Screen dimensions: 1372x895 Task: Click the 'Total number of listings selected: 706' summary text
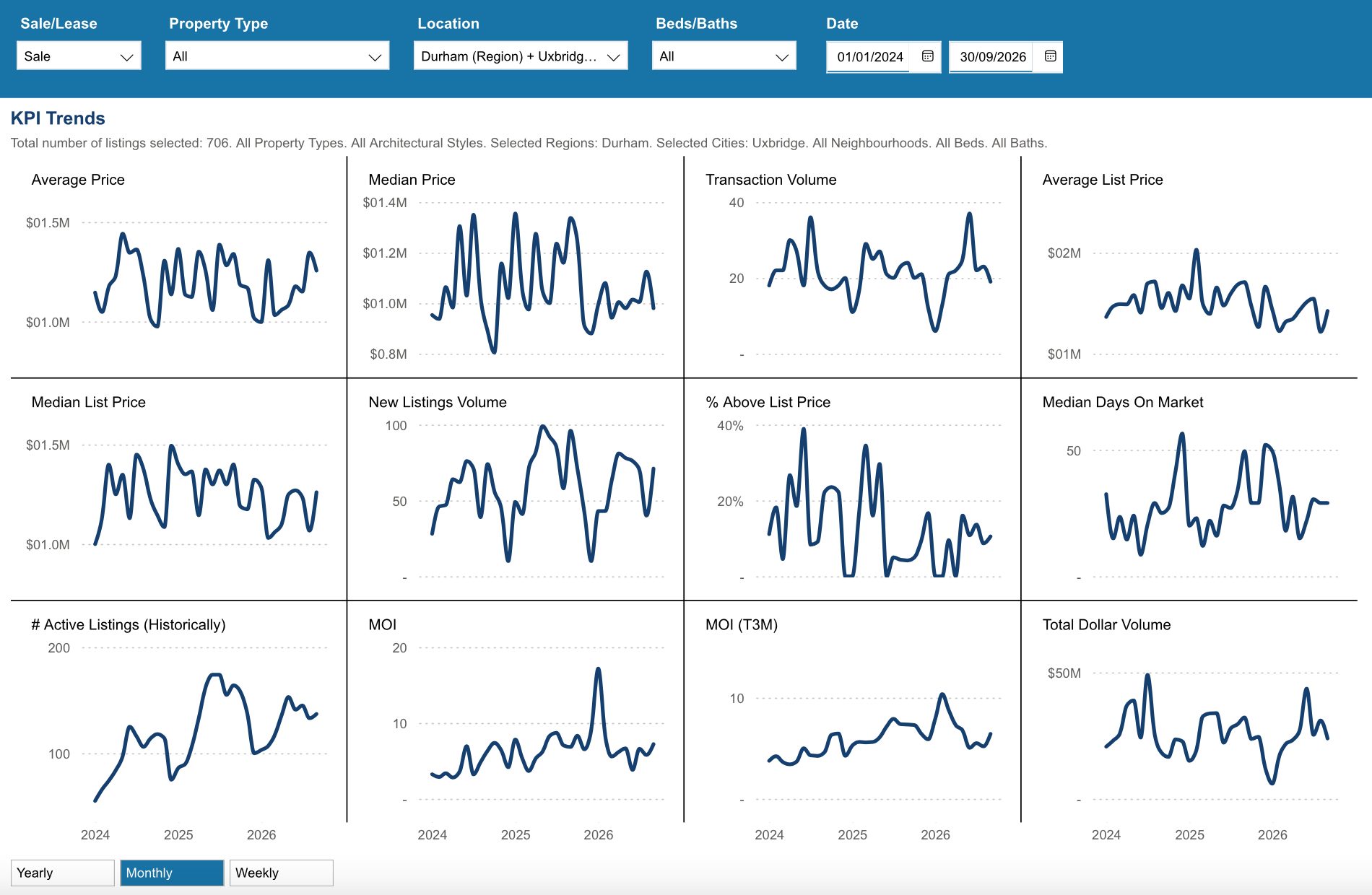(121, 143)
